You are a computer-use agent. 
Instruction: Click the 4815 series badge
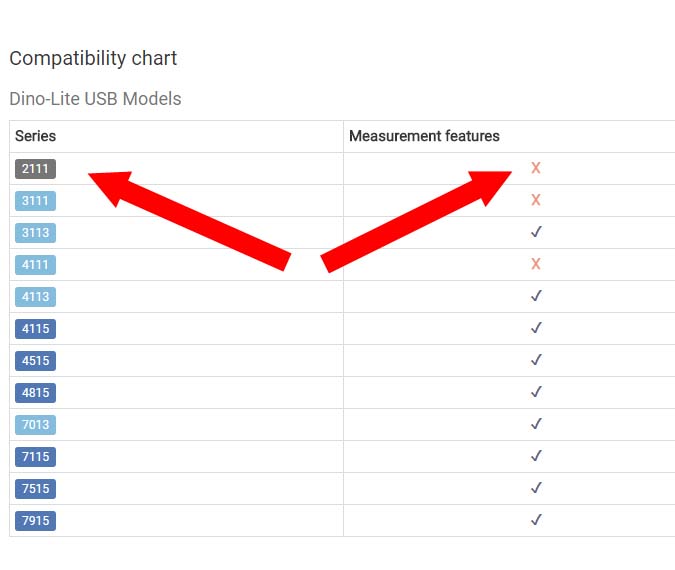(x=35, y=393)
